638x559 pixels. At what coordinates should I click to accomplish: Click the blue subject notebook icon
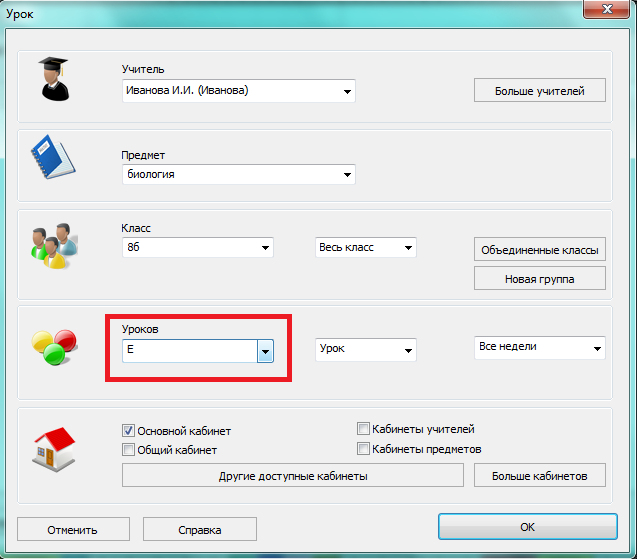(x=49, y=158)
